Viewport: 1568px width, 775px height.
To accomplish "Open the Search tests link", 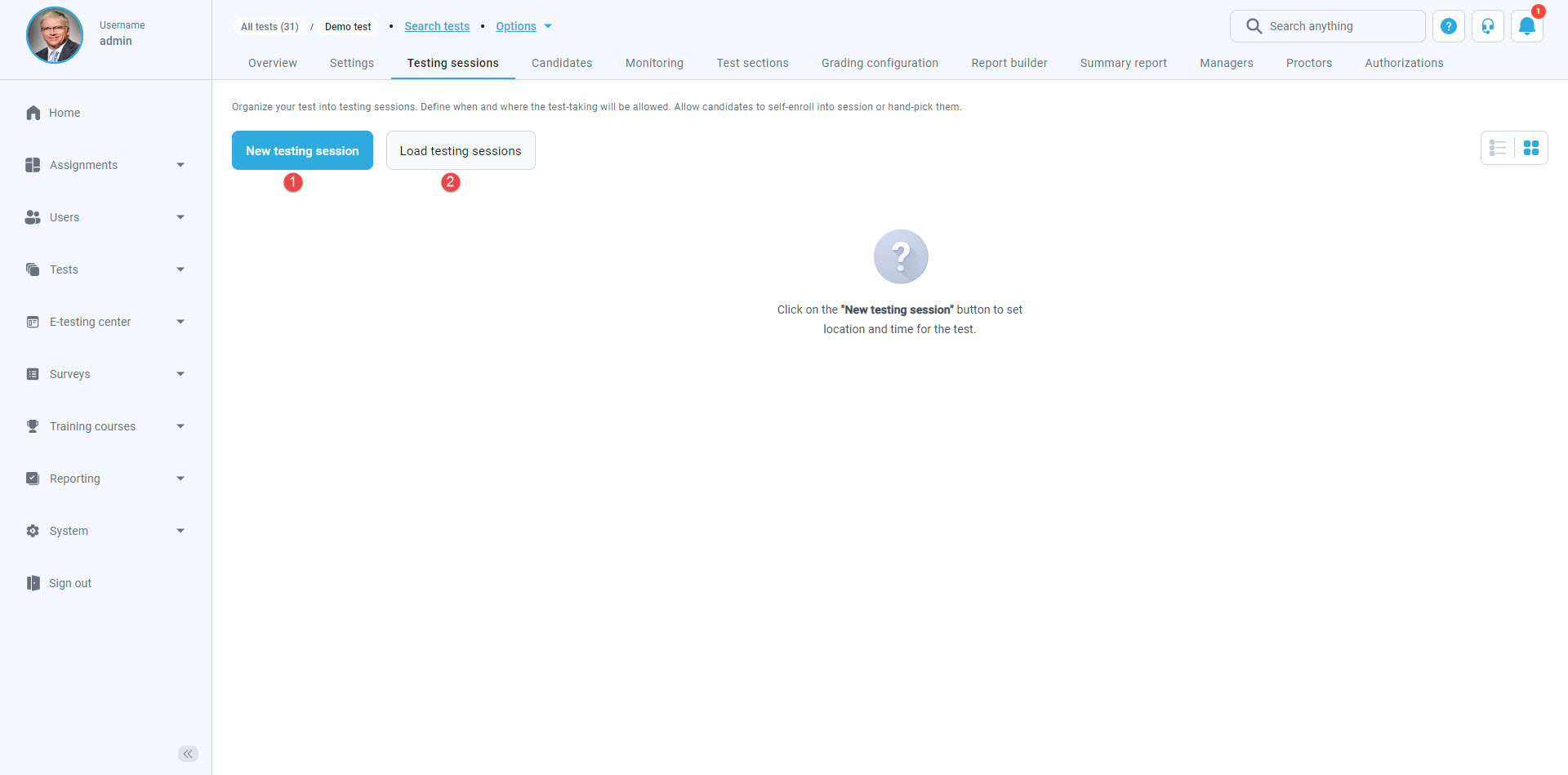I will 437,26.
